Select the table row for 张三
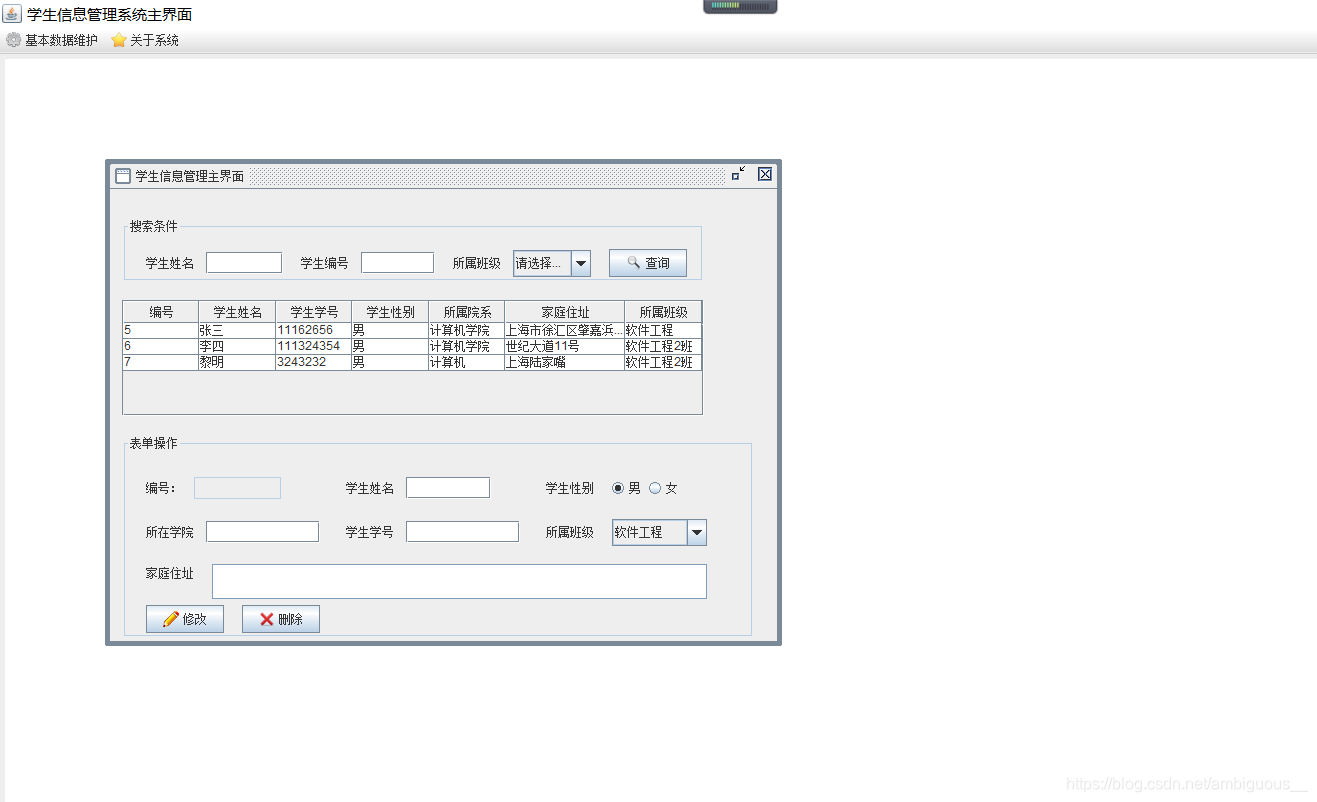 (412, 330)
